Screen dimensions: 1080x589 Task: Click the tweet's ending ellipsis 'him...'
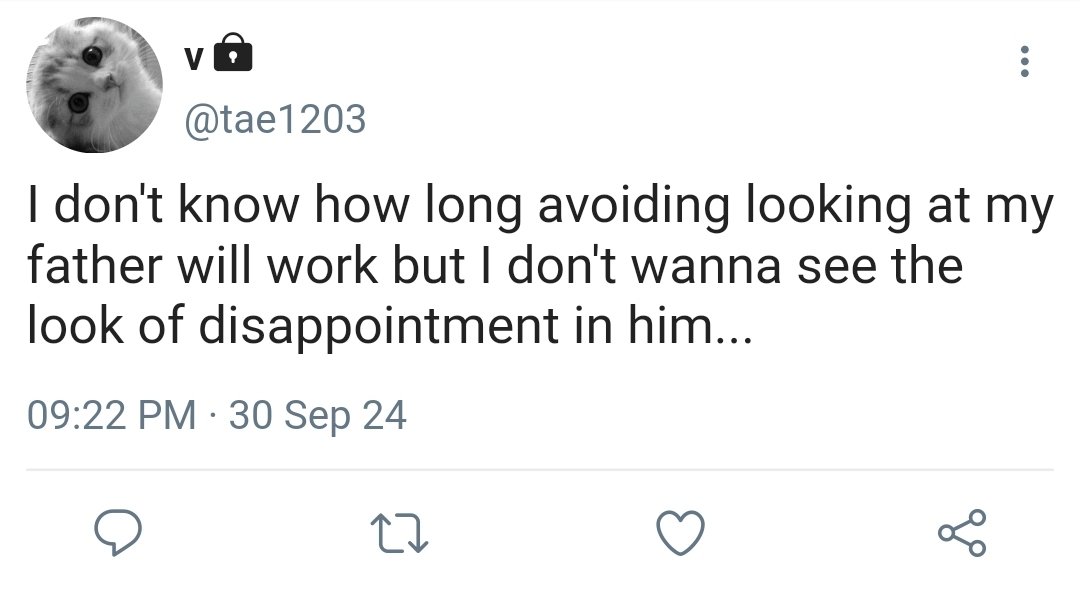tap(691, 325)
